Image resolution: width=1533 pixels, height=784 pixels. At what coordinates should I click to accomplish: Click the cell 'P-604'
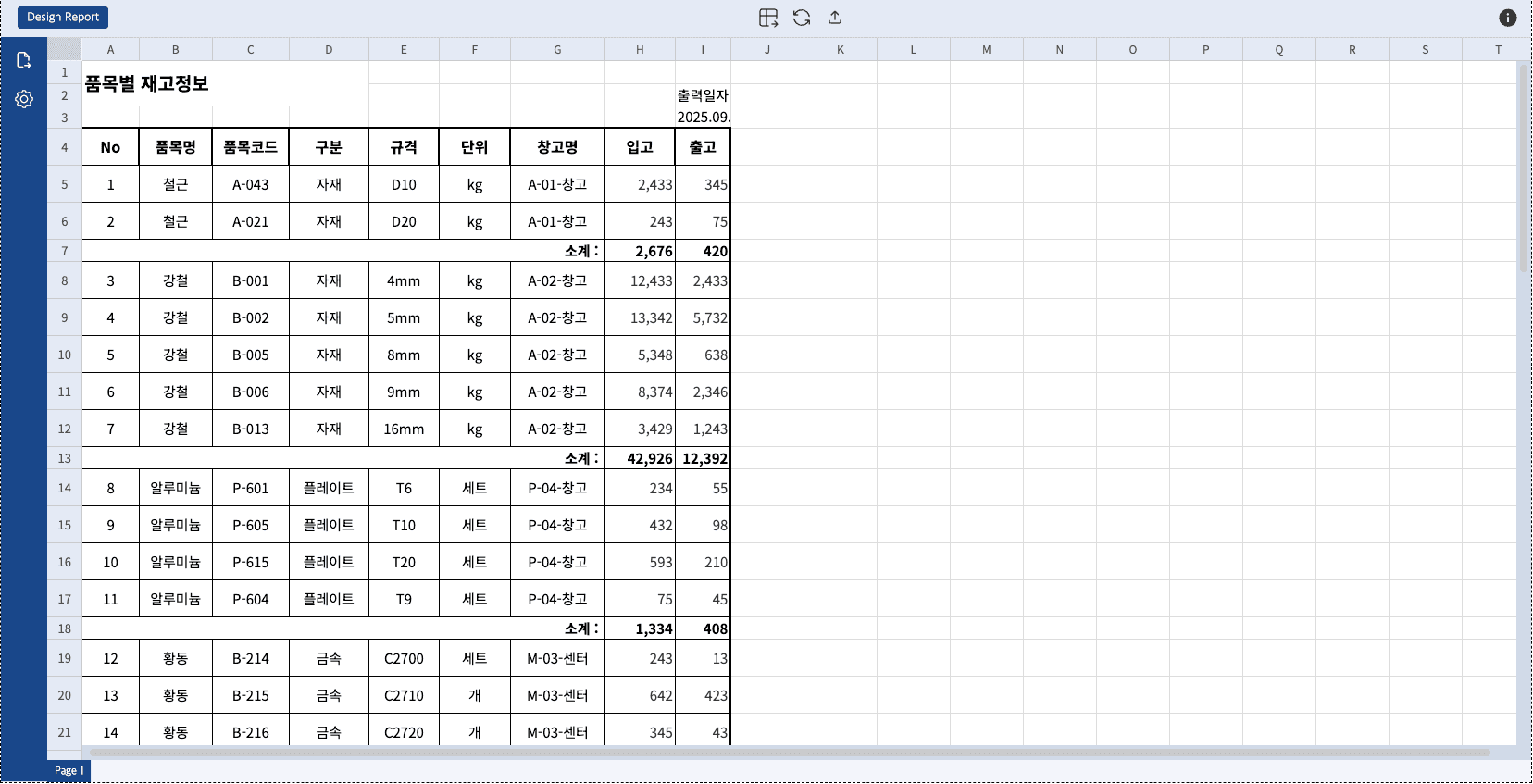pos(251,599)
